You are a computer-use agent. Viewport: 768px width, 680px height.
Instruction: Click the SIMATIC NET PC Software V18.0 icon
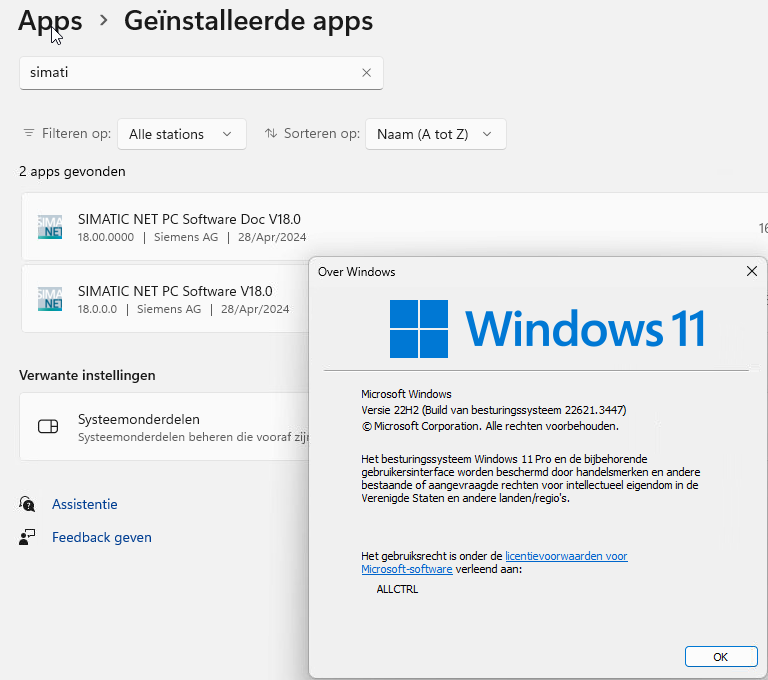[x=49, y=299]
